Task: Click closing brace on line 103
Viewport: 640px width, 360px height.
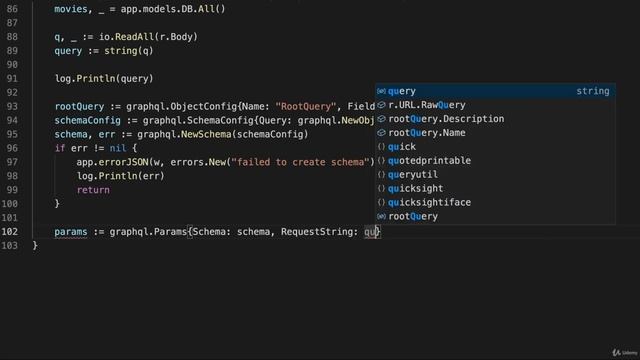Action: [35, 245]
